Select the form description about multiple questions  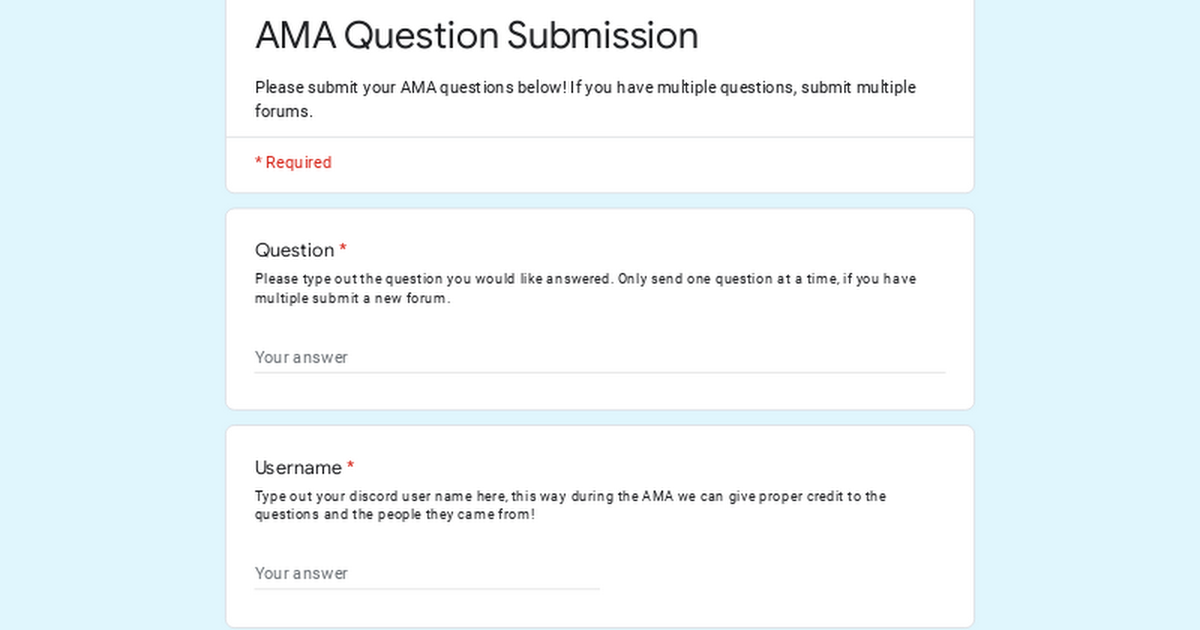585,99
